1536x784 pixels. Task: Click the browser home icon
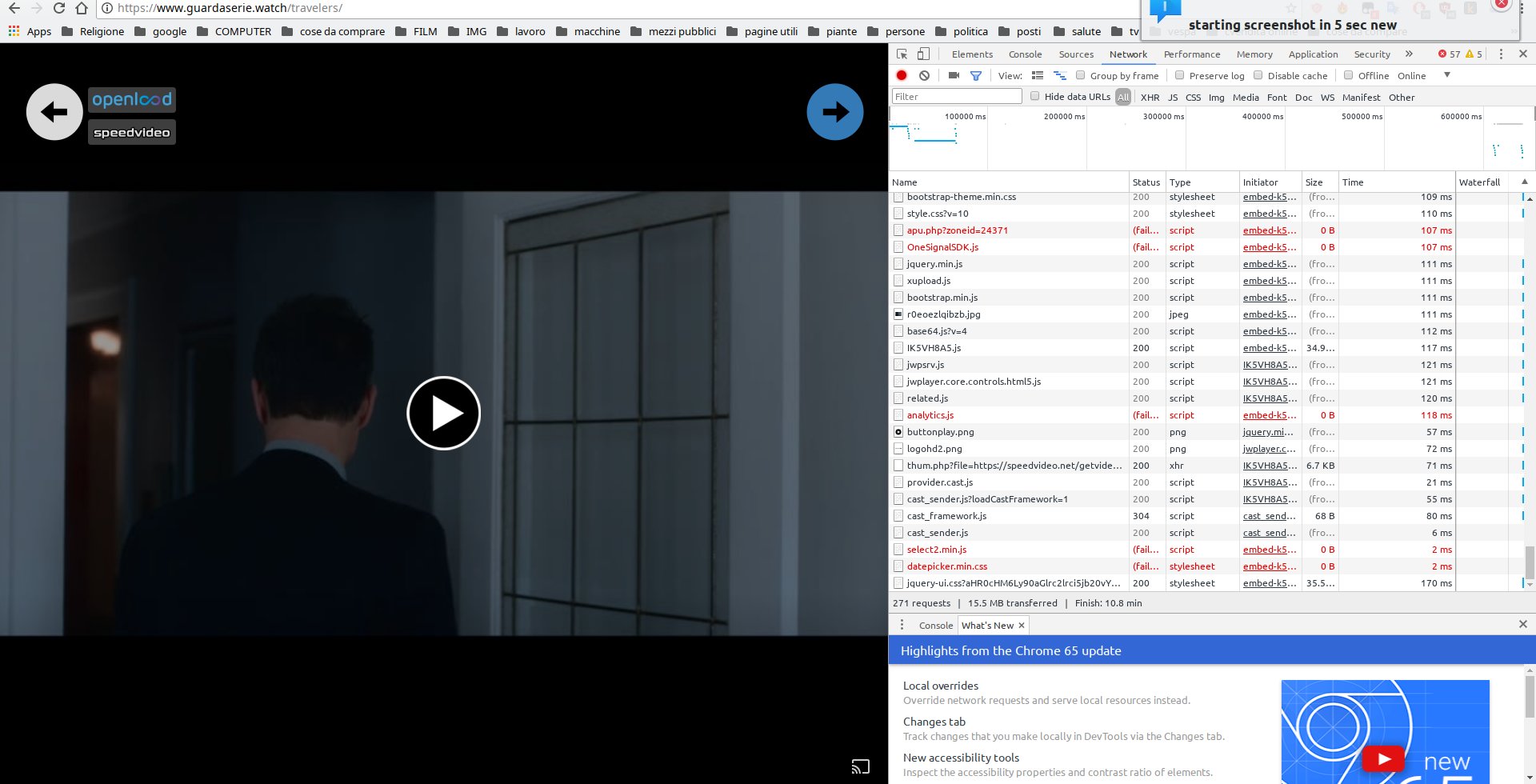[82, 8]
